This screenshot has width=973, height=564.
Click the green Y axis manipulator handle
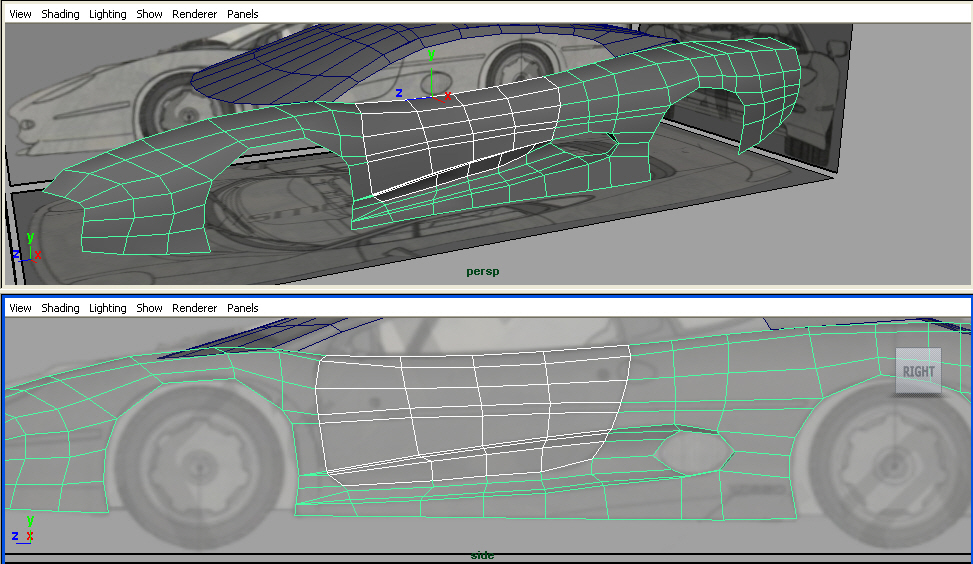tap(431, 56)
